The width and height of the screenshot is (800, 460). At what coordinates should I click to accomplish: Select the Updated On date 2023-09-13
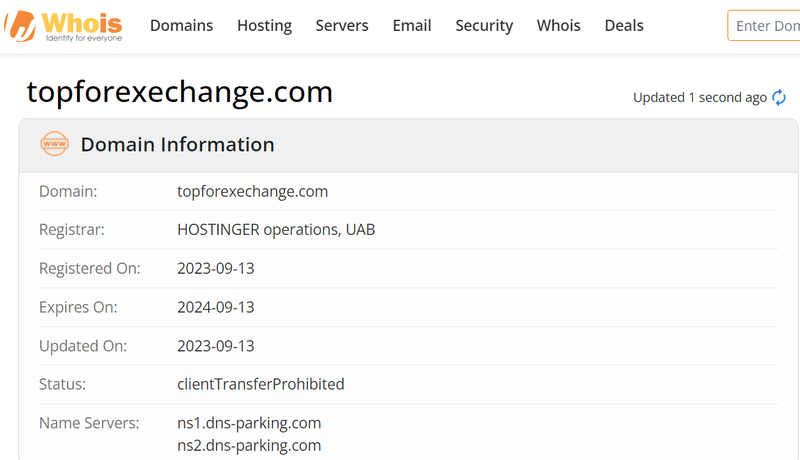click(x=216, y=346)
